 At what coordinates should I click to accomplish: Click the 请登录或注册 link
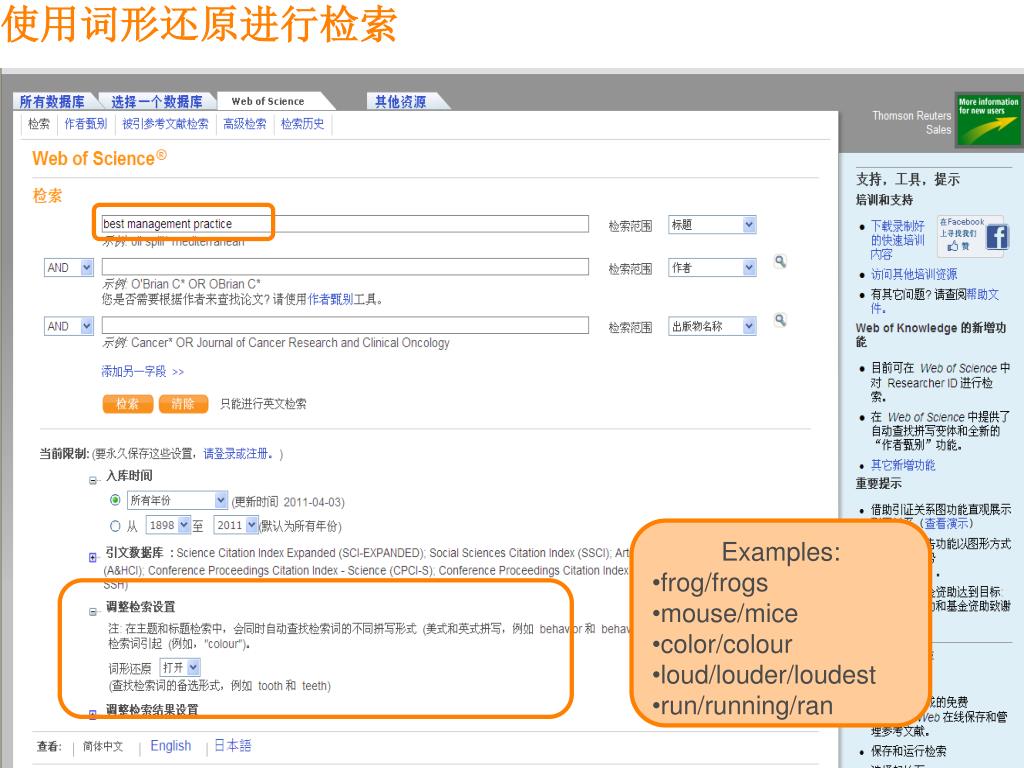238,453
